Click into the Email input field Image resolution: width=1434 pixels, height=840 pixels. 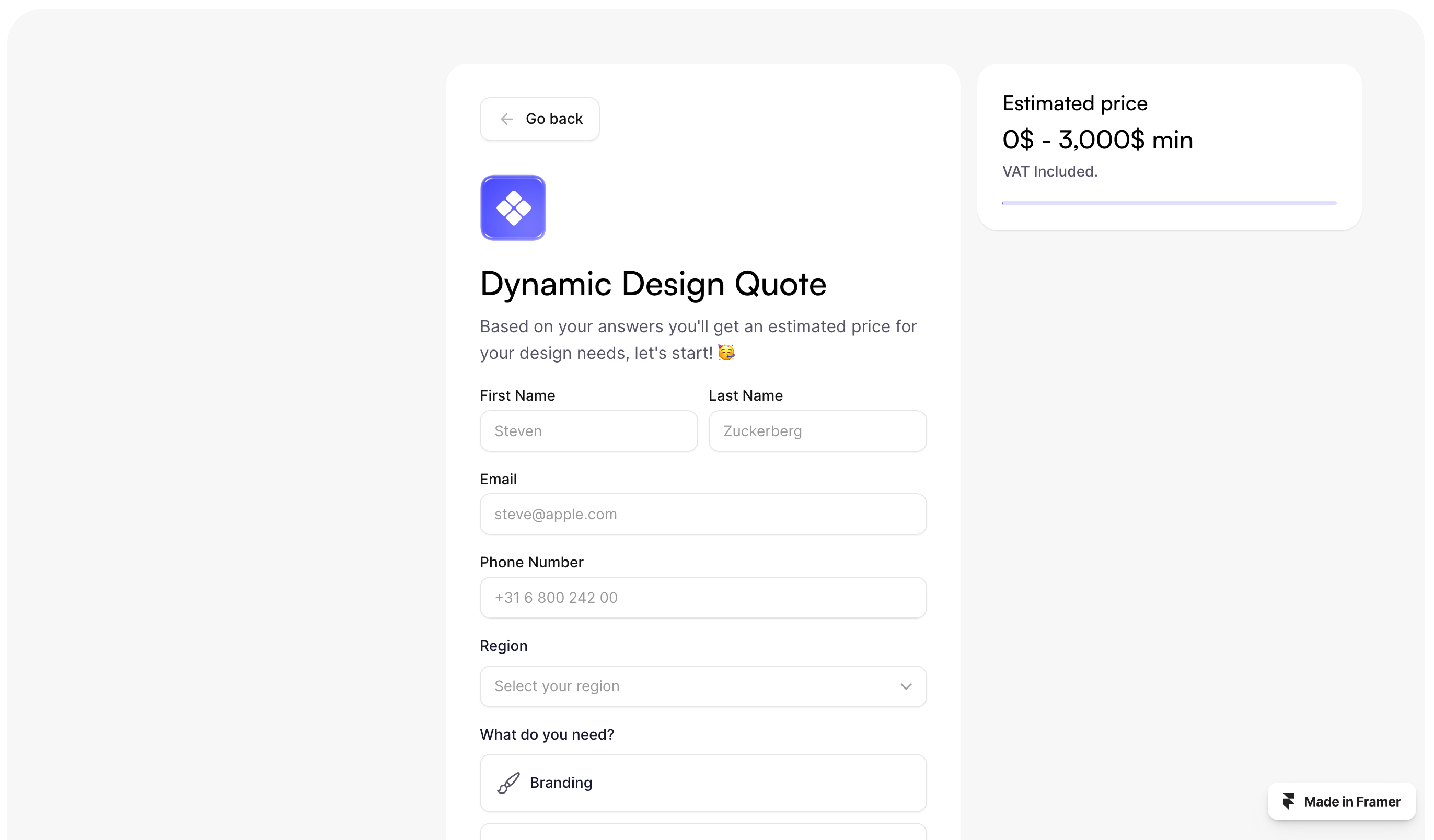[x=702, y=514]
